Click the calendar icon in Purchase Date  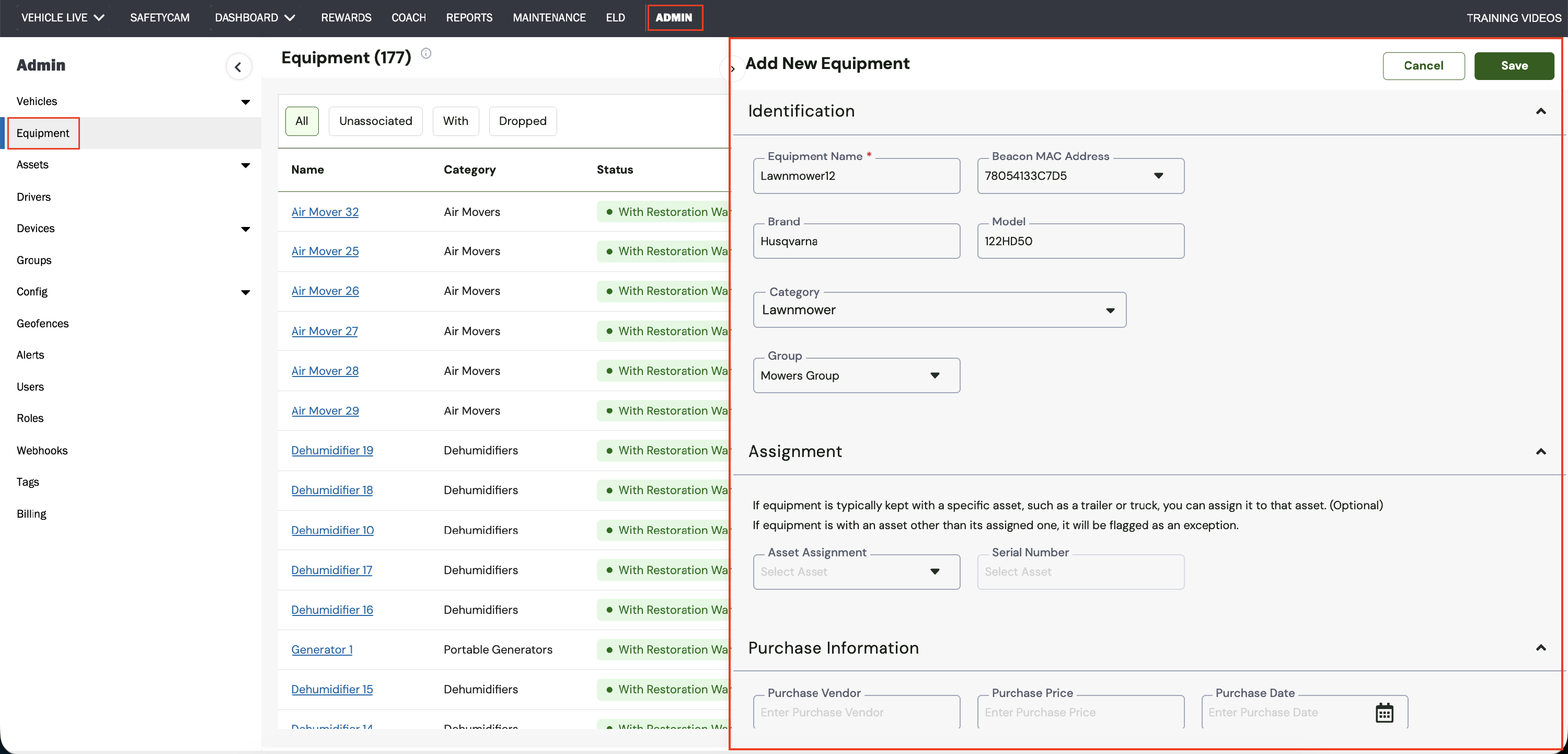[x=1383, y=712]
